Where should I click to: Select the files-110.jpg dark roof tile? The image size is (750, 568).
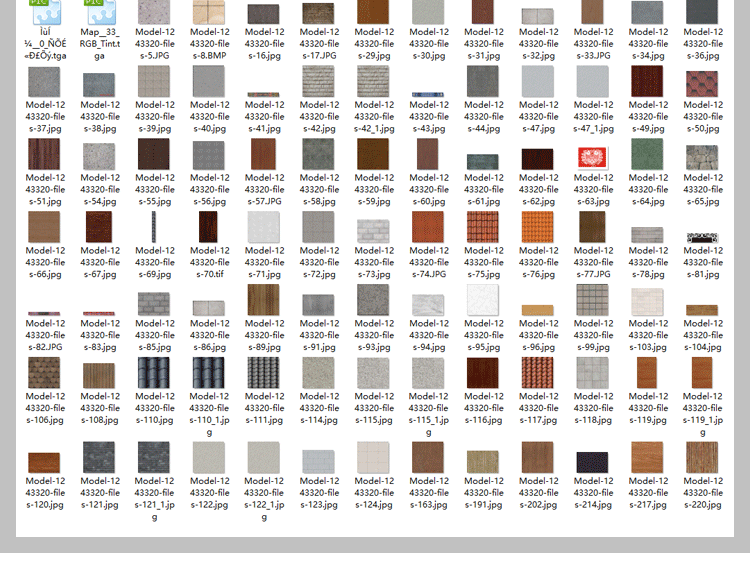[155, 372]
